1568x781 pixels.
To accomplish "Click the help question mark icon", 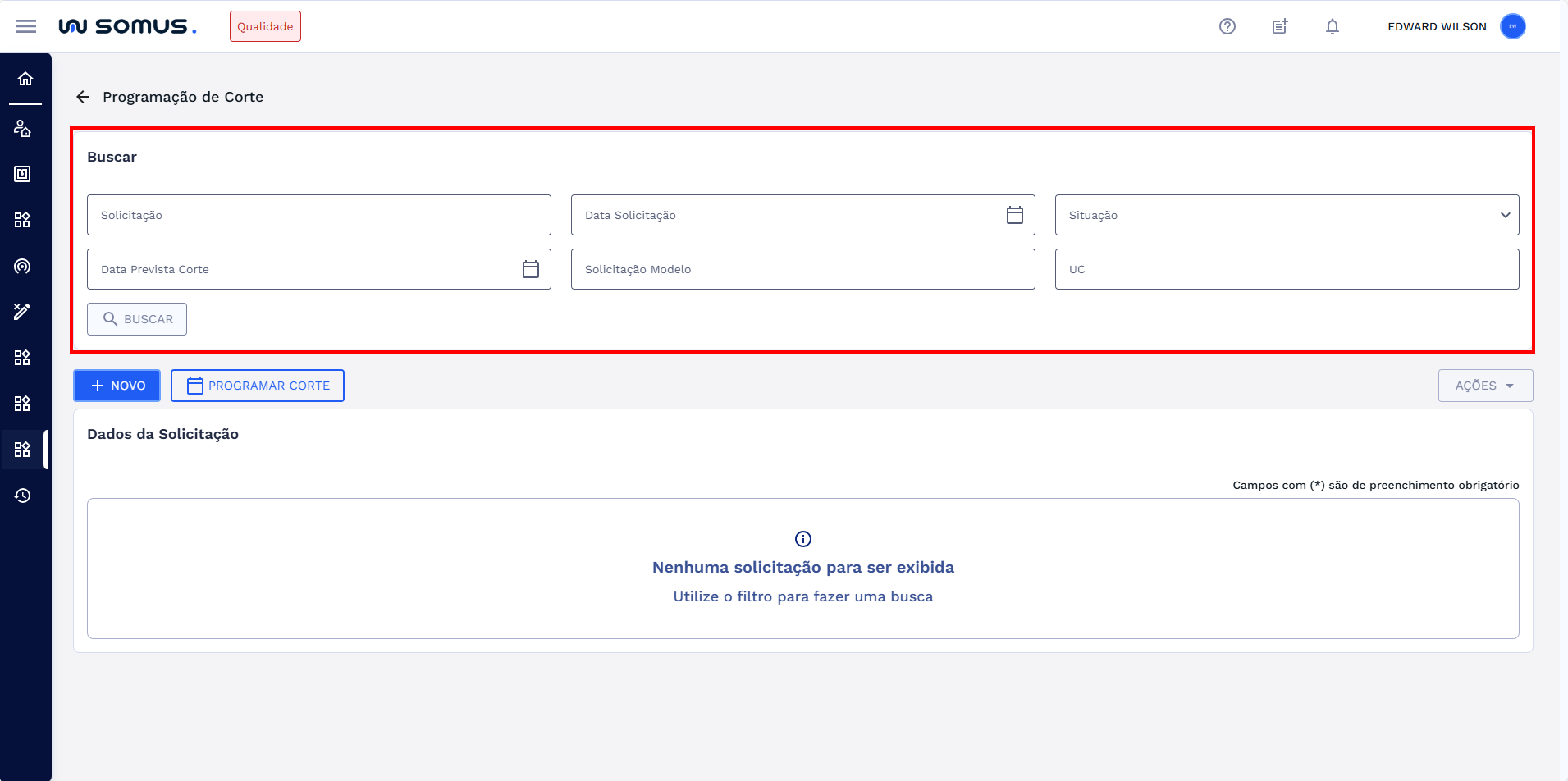I will [x=1227, y=26].
